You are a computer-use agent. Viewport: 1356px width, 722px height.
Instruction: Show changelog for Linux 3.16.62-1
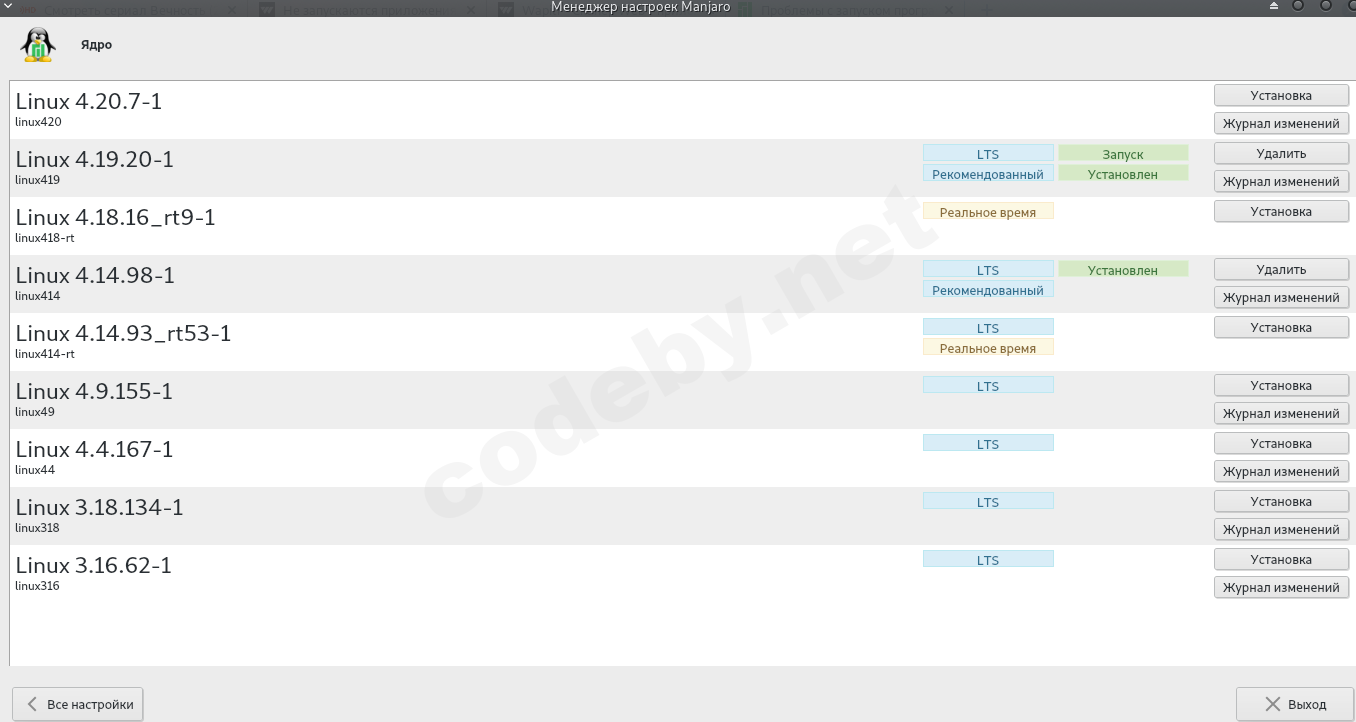point(1281,588)
